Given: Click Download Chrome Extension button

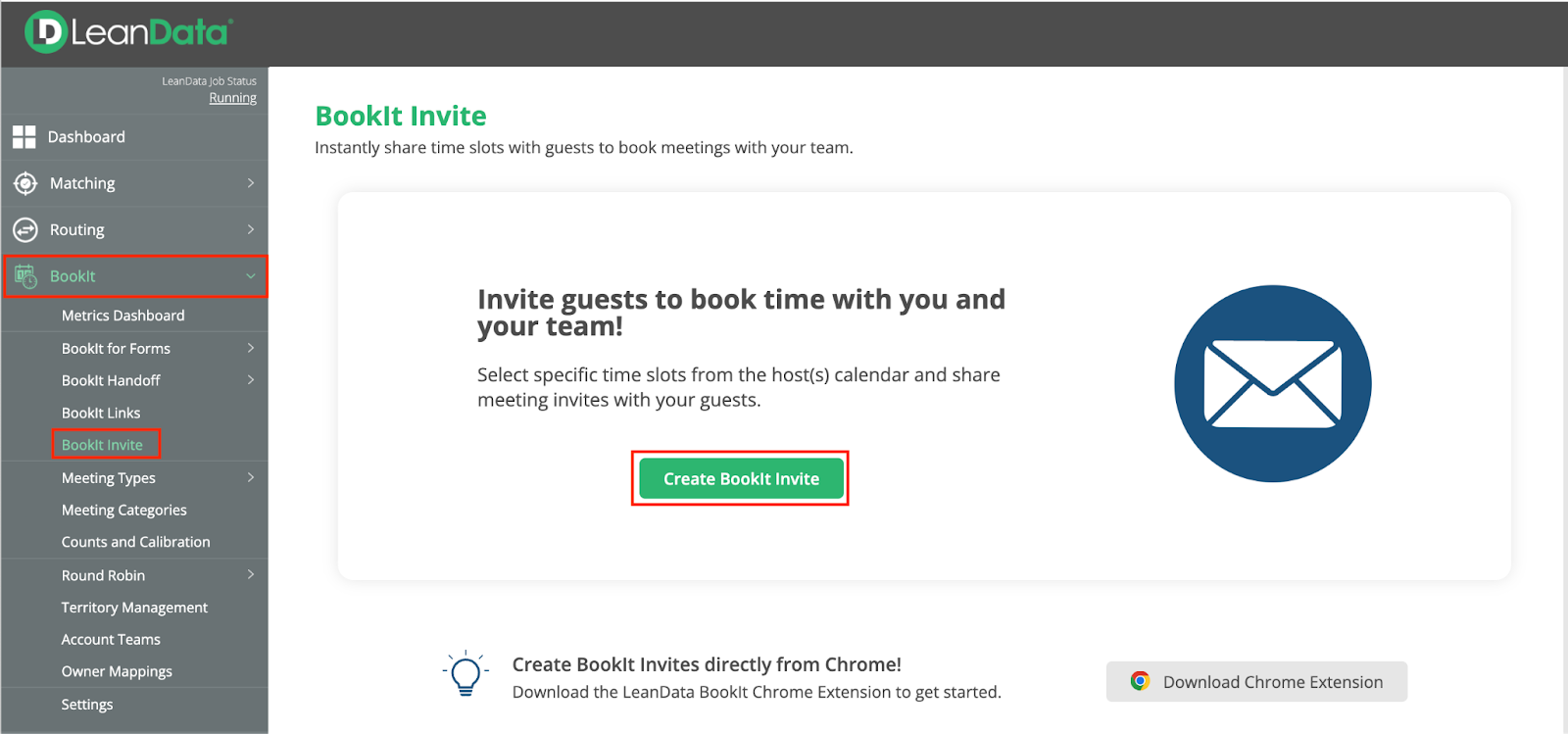Looking at the screenshot, I should tap(1256, 682).
